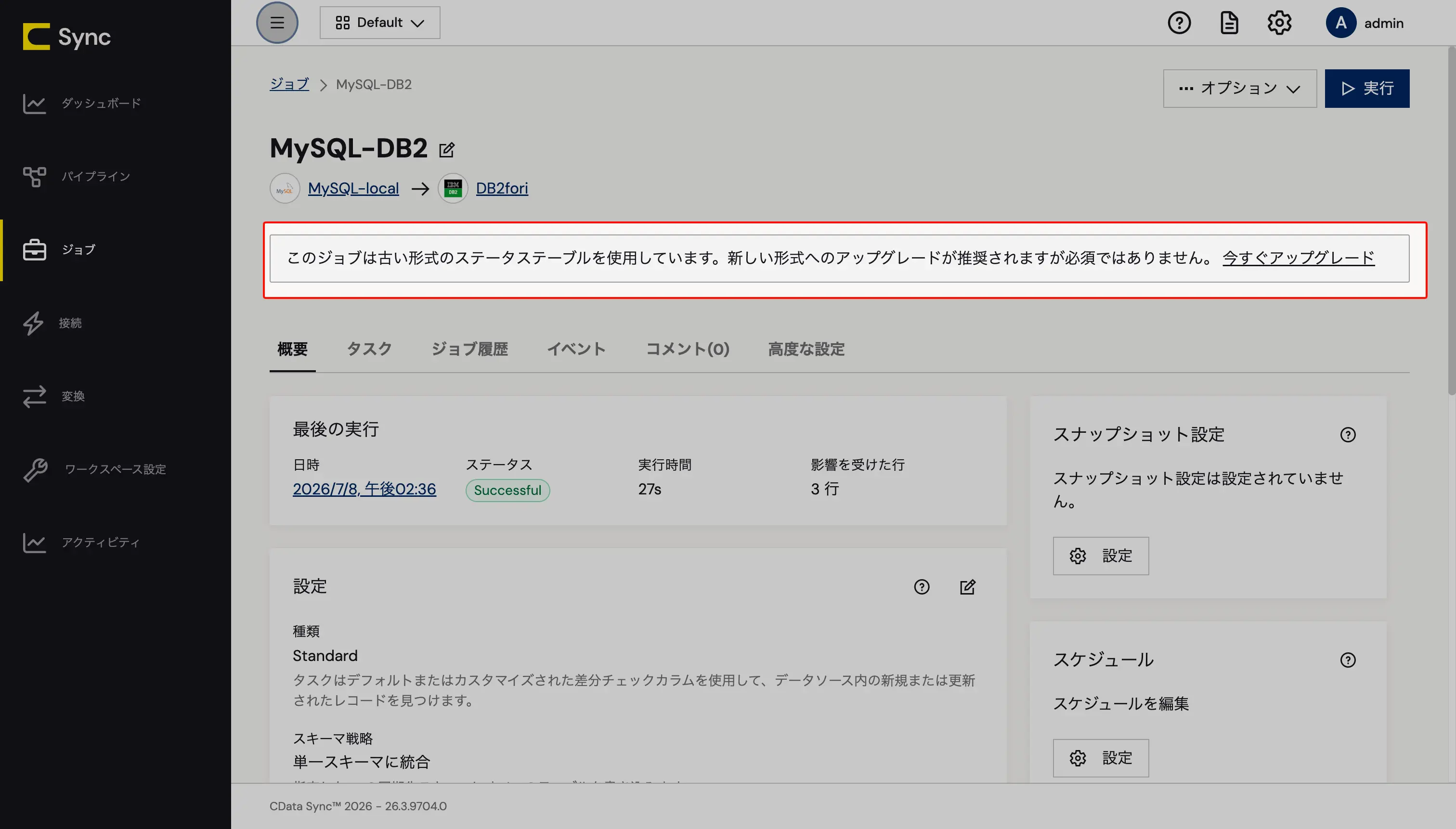Click the wrench workspace settings icon
The height and width of the screenshot is (829, 1456).
(x=35, y=470)
